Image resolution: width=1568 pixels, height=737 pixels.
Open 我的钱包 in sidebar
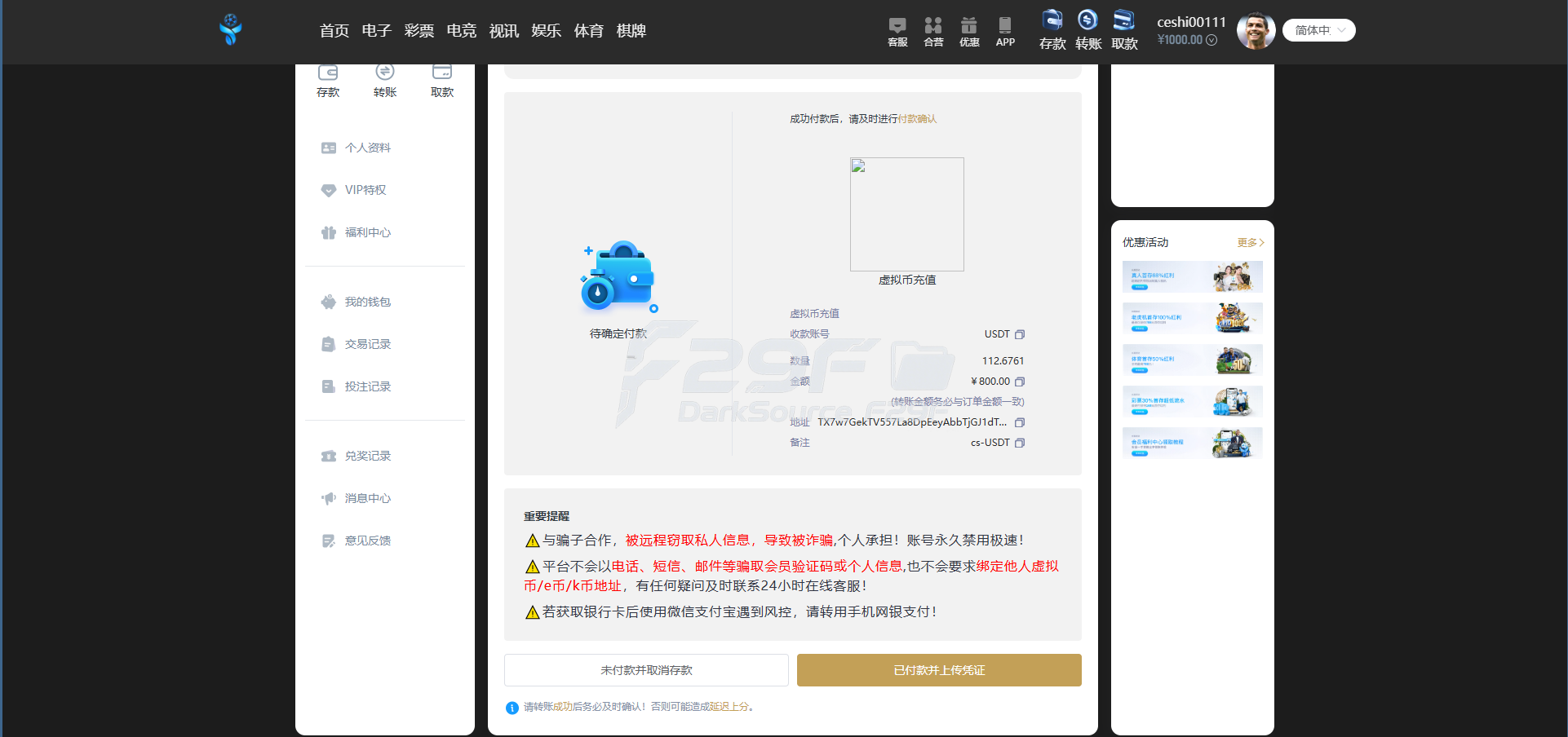coord(357,302)
